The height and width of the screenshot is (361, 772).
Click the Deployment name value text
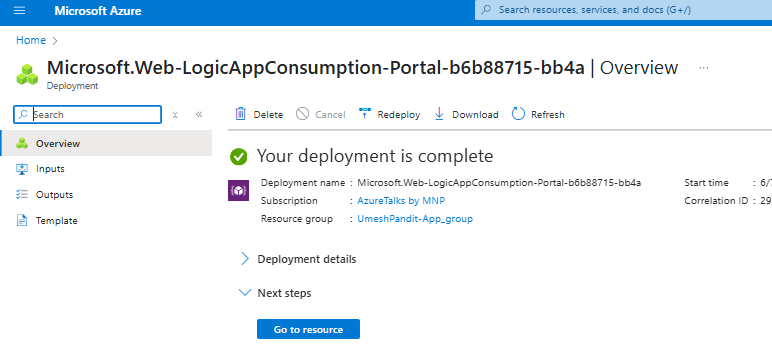click(499, 183)
